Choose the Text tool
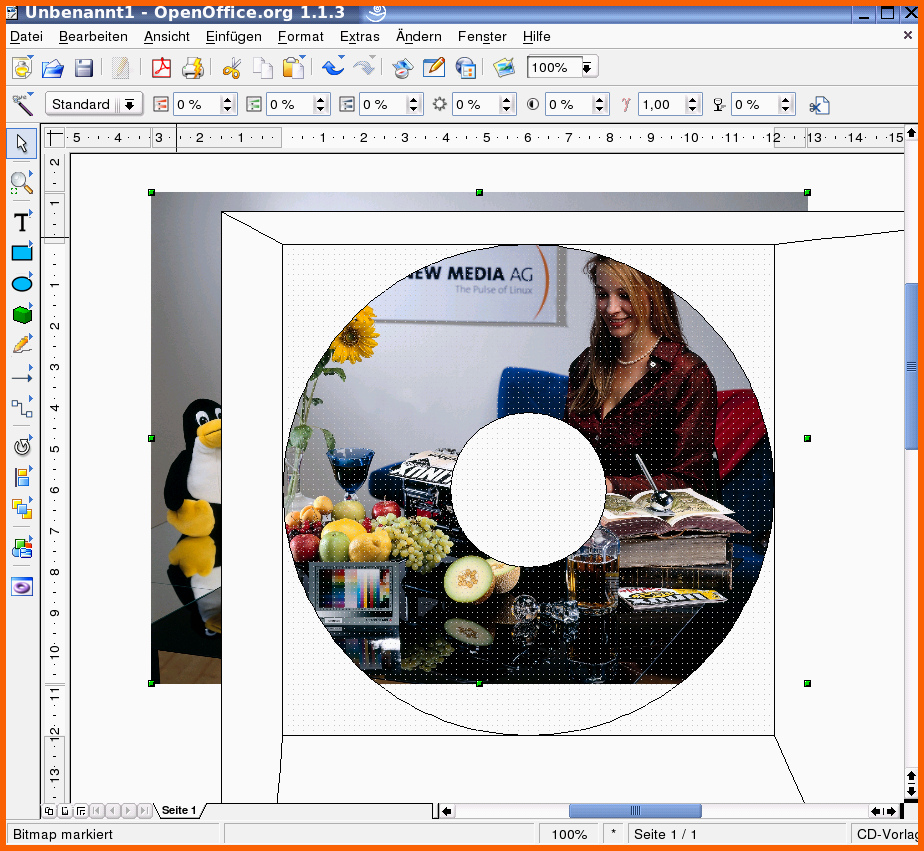The height and width of the screenshot is (851, 924). pyautogui.click(x=22, y=222)
